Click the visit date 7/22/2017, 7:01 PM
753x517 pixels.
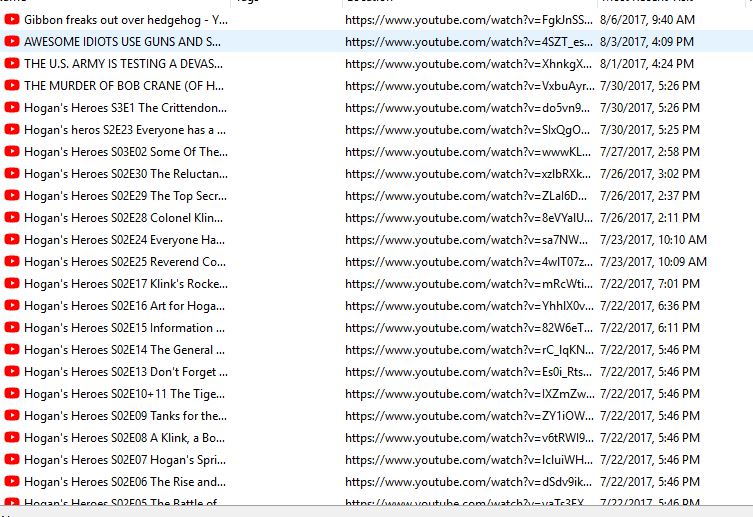click(650, 284)
